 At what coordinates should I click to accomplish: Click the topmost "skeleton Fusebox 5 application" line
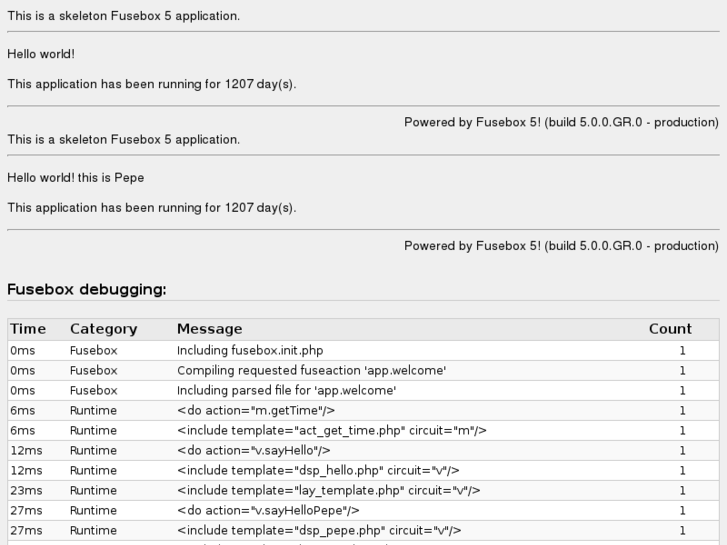123,16
